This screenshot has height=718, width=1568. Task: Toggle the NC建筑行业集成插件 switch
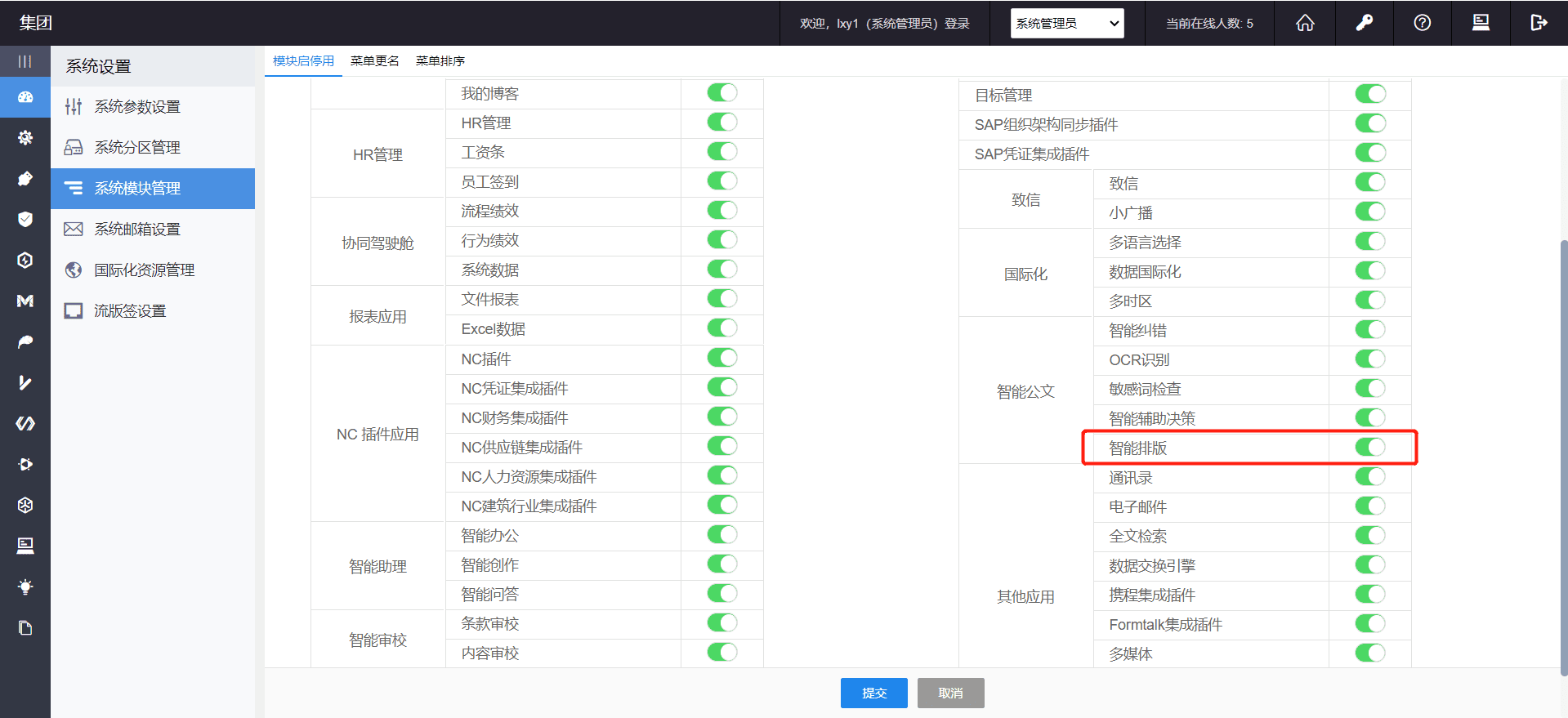722,506
